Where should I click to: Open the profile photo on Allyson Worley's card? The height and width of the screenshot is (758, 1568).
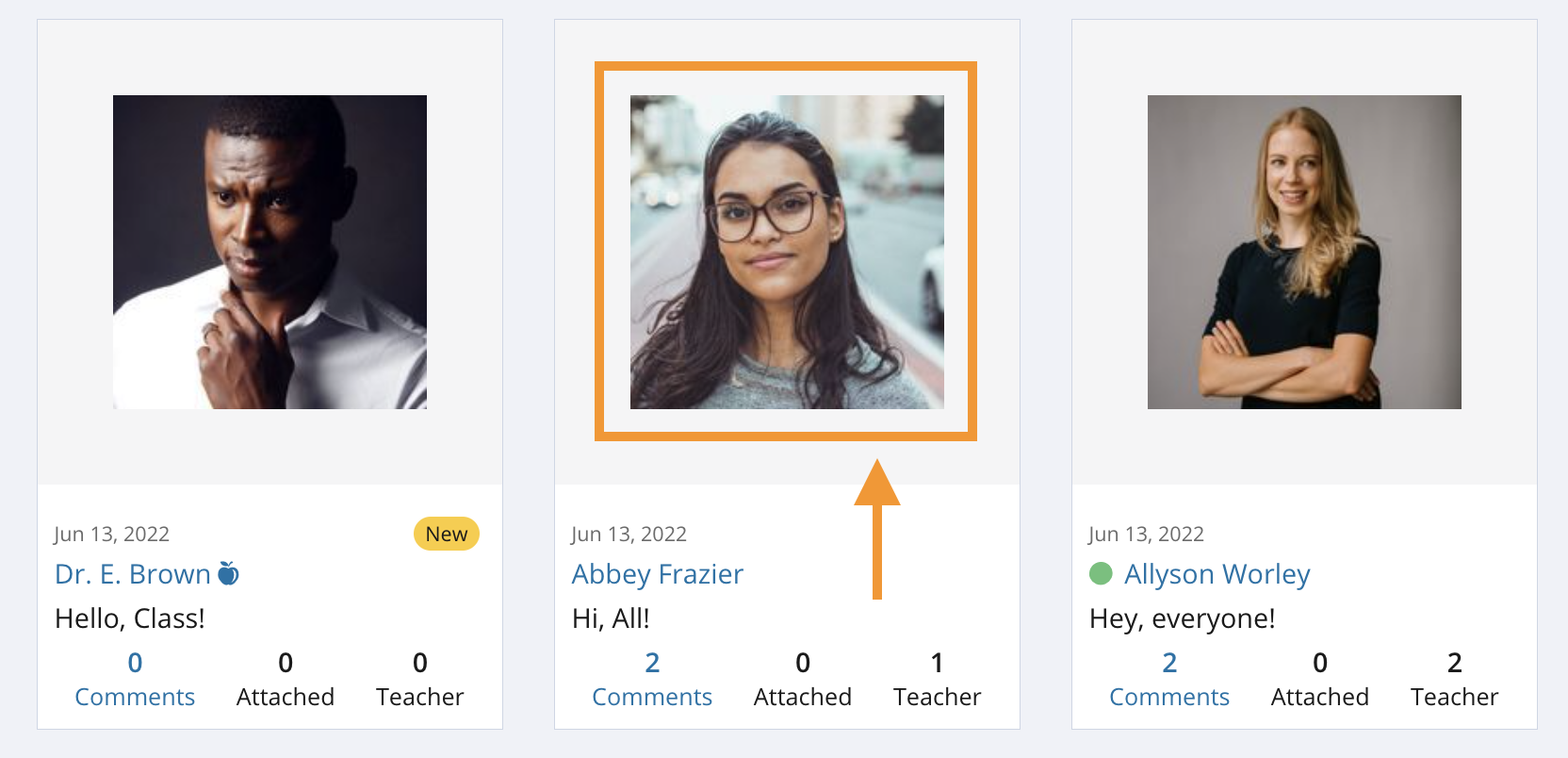1304,252
